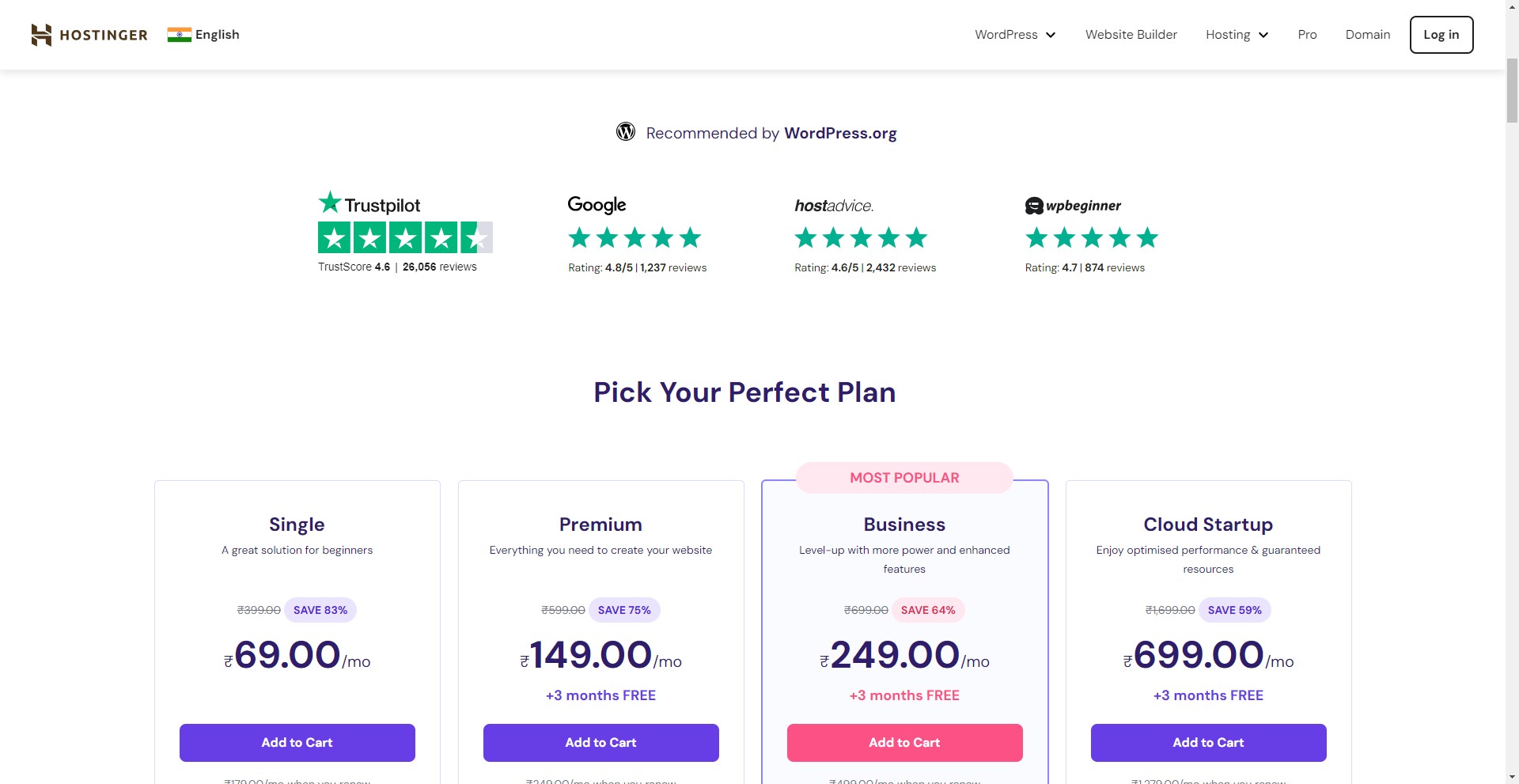Expand the WordPress dropdown menu
The image size is (1519, 784).
[1015, 35]
